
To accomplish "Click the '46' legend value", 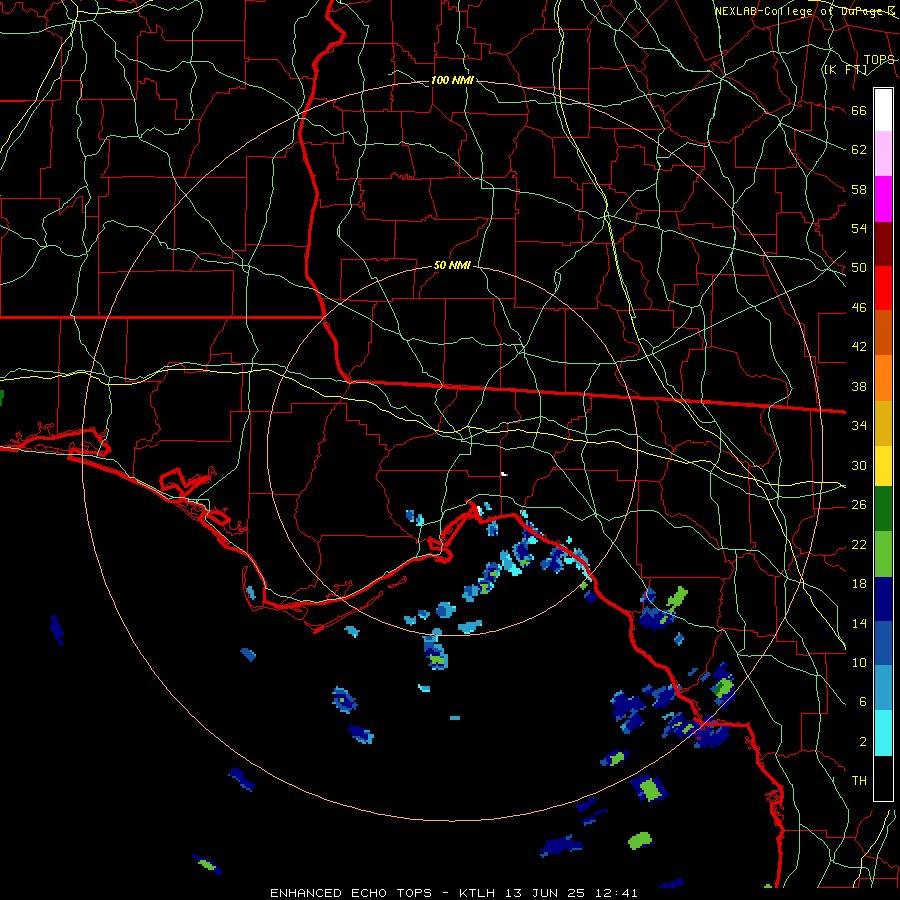I will coord(859,308).
